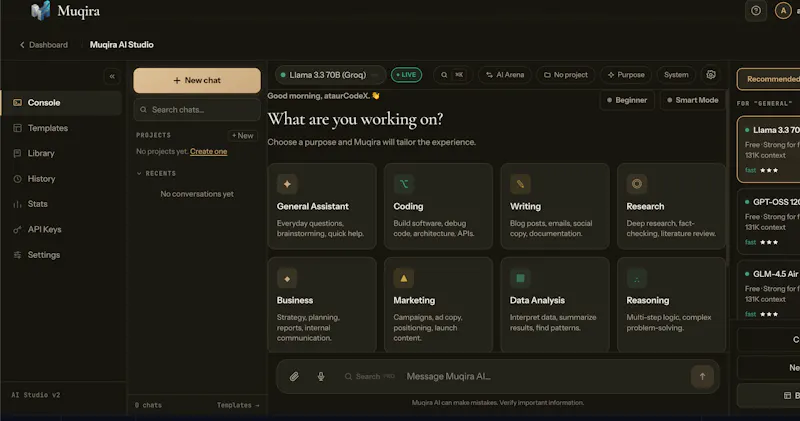Open the Llama 3.3 70B (Groq) model selector
The height and width of the screenshot is (421, 800).
331,75
